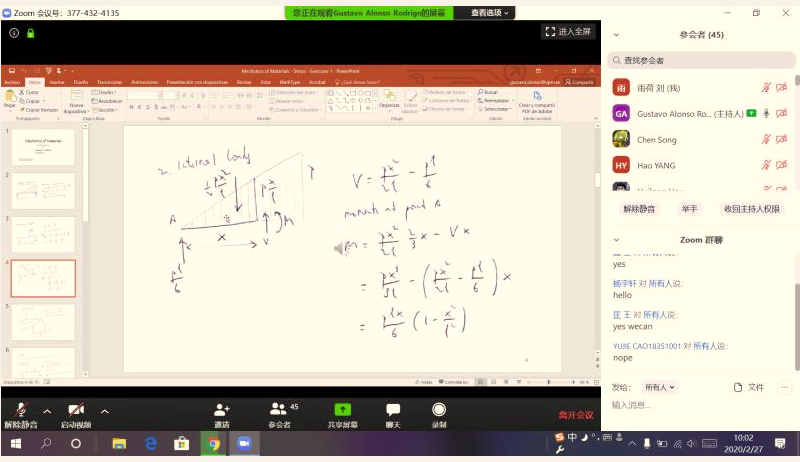The image size is (800, 462).
Task: Expand audio options arrow beside microphone
Action: pos(47,411)
